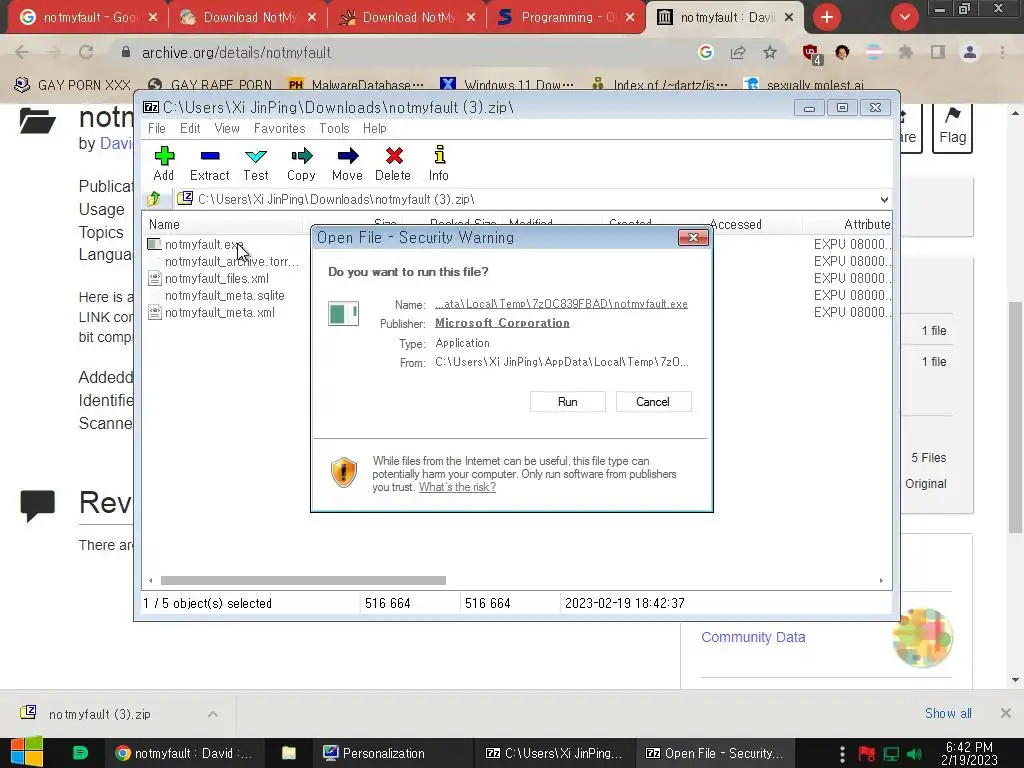Open the Microsoft Corporation publisher link
The image size is (1024, 768).
coord(502,323)
